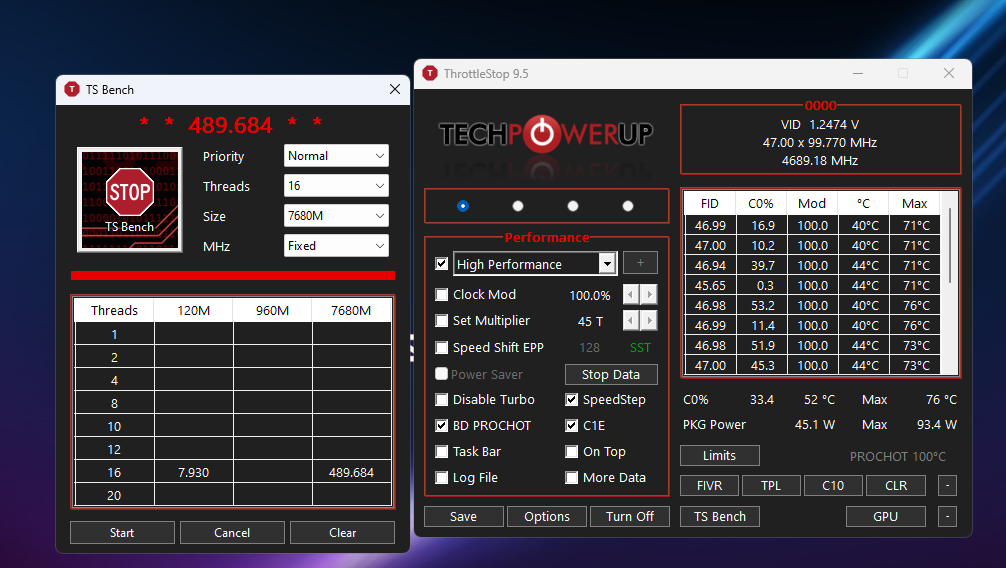This screenshot has height=568, width=1006.
Task: Minimize the ThrottleStop window
Action: (858, 74)
